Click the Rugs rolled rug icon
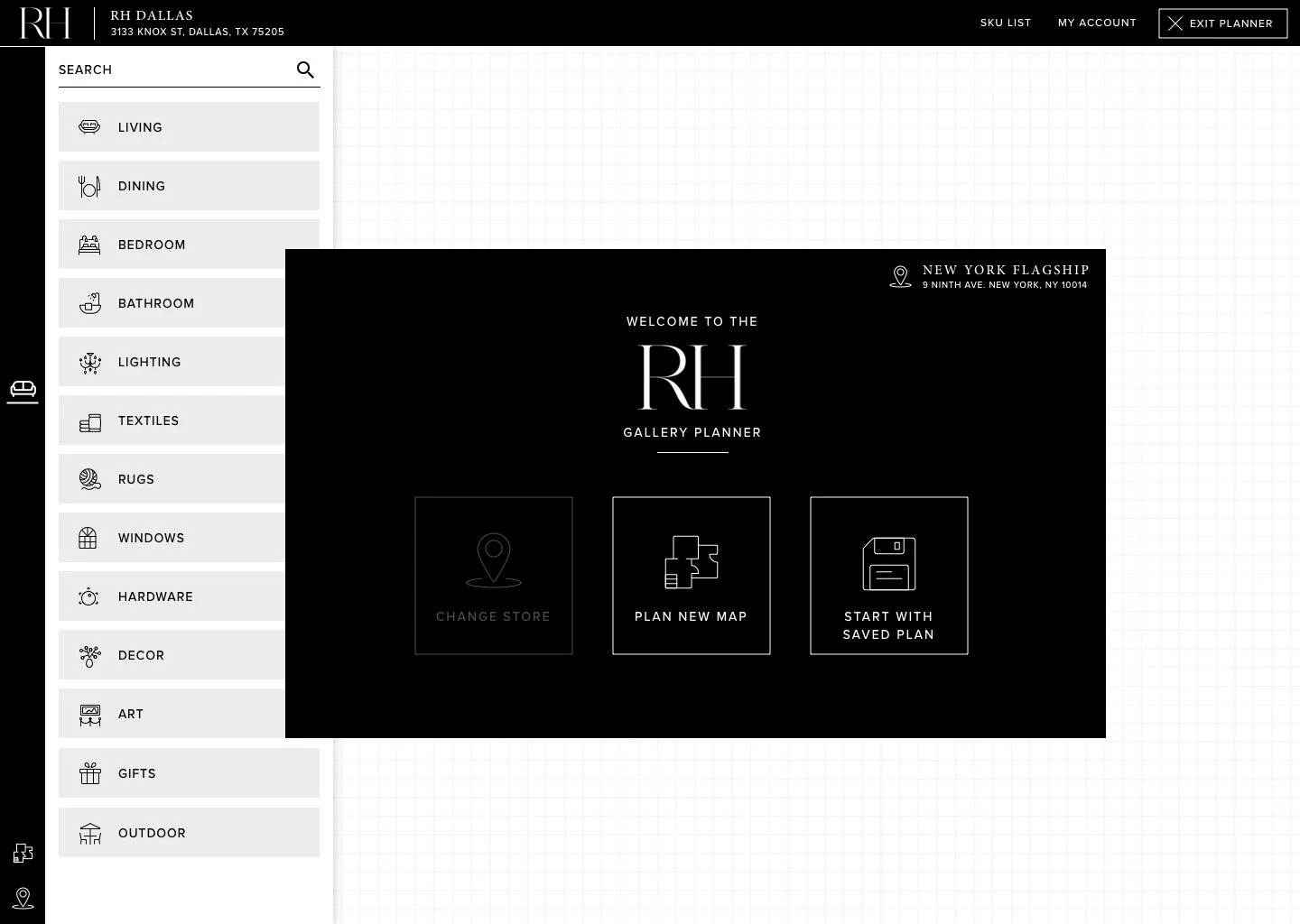Viewport: 1300px width, 924px height. (89, 479)
